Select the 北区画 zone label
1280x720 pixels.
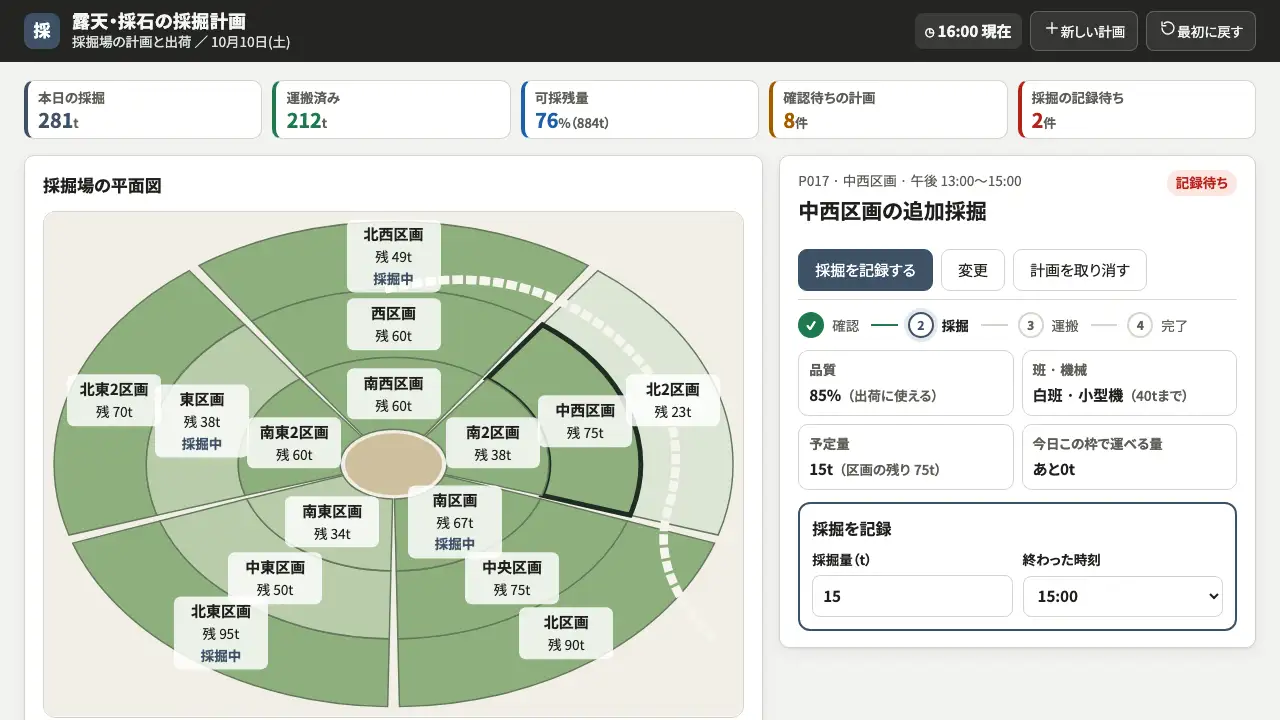[x=566, y=633]
